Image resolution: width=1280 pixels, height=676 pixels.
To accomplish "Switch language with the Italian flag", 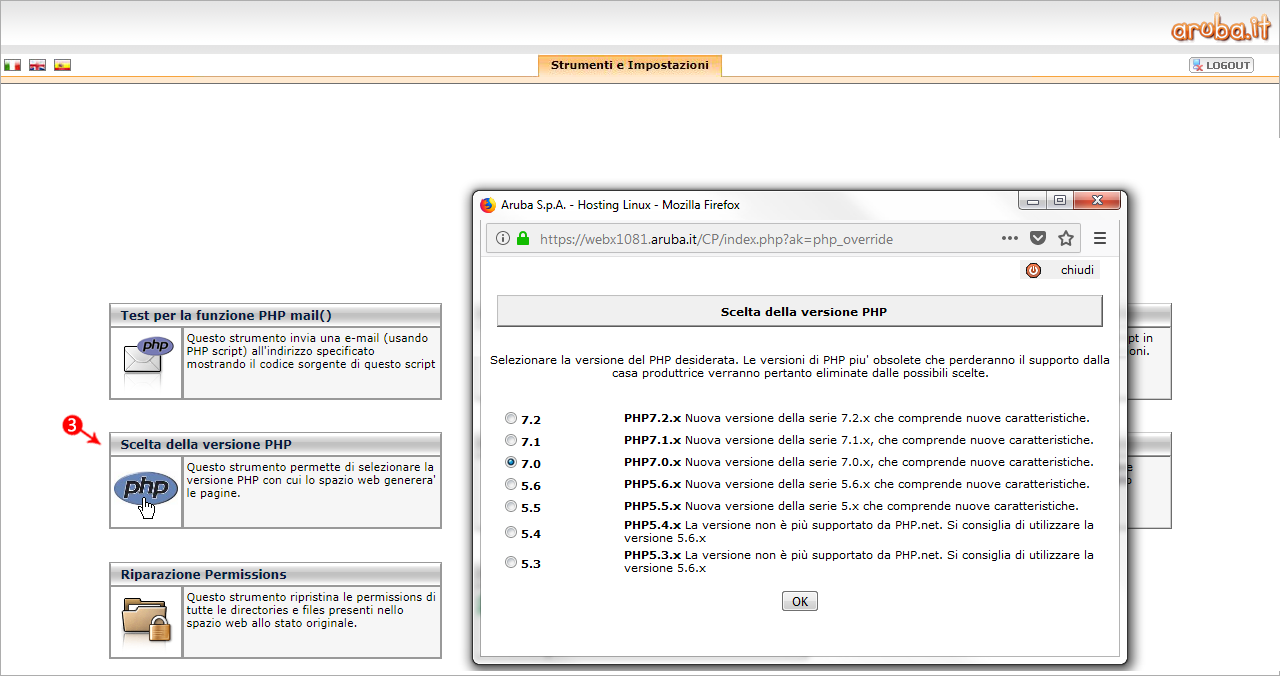I will click(x=12, y=65).
